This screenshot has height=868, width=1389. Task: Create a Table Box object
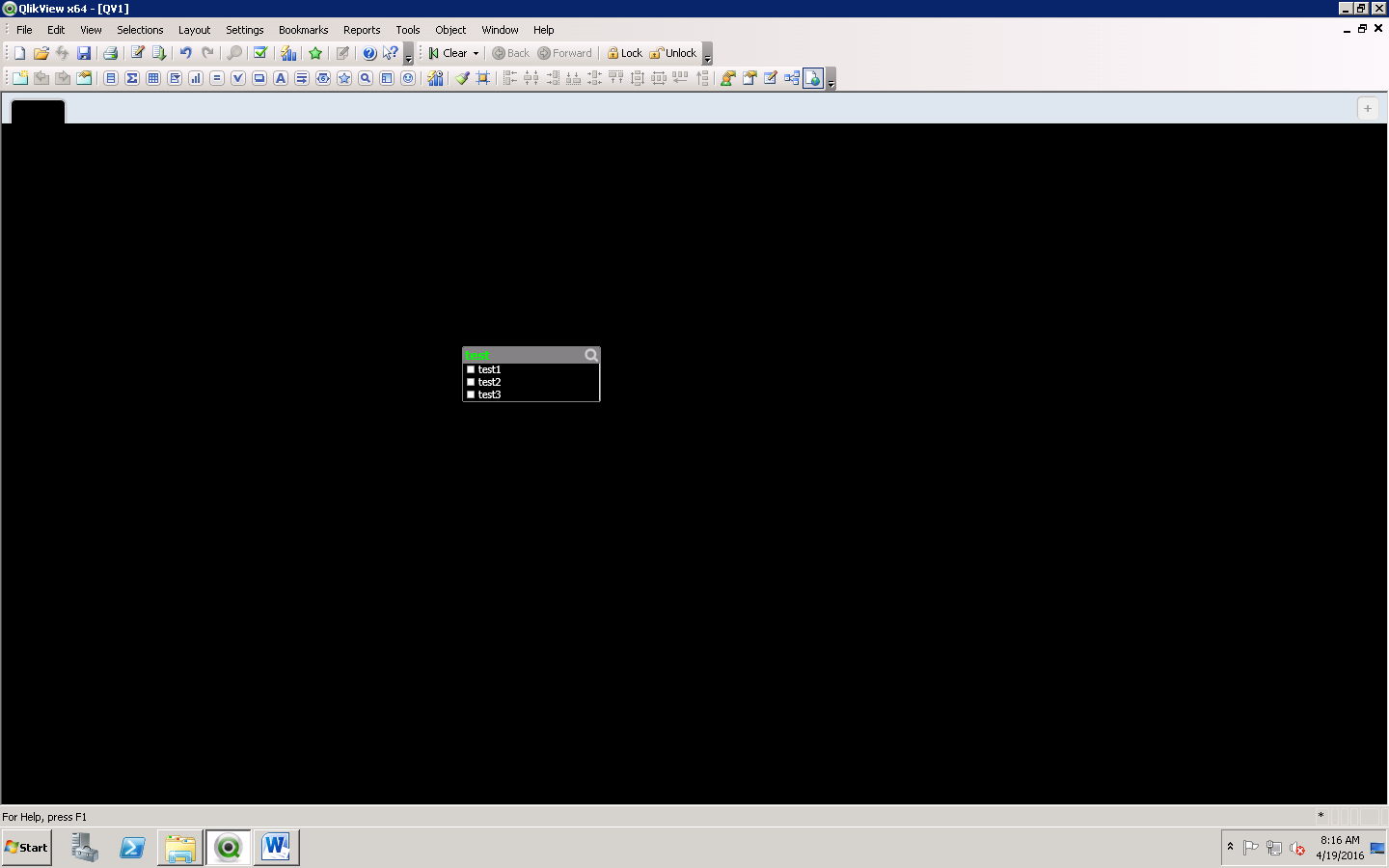153,78
